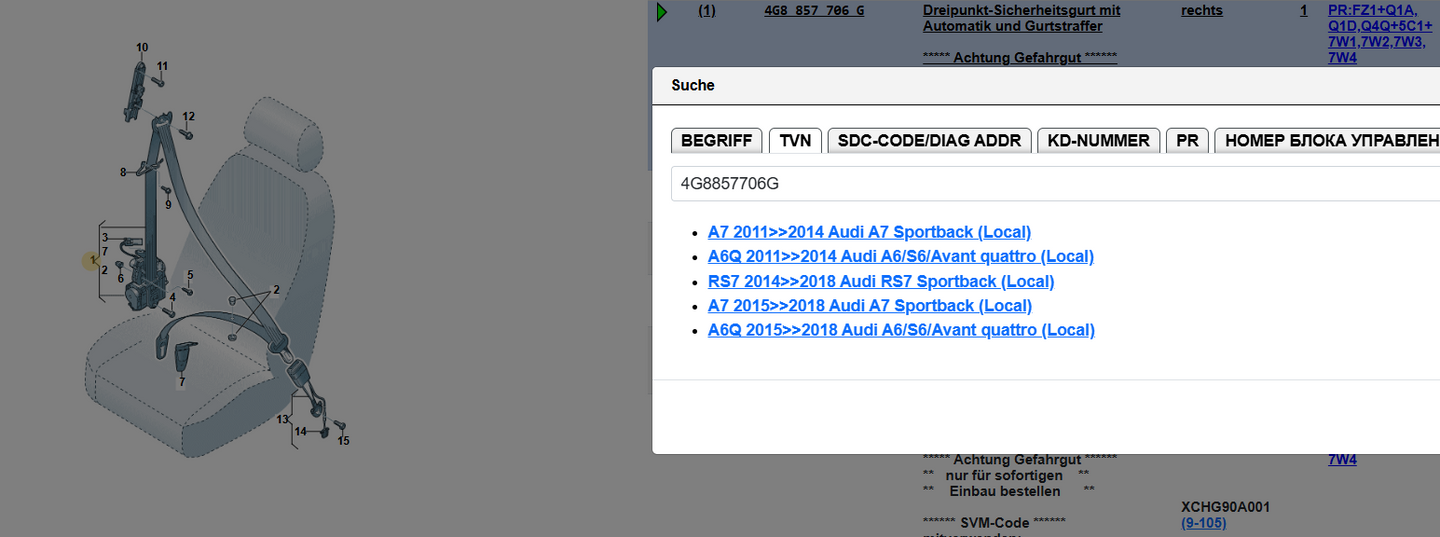
Task: Switch to the BEGRIFF search tab
Action: [716, 140]
